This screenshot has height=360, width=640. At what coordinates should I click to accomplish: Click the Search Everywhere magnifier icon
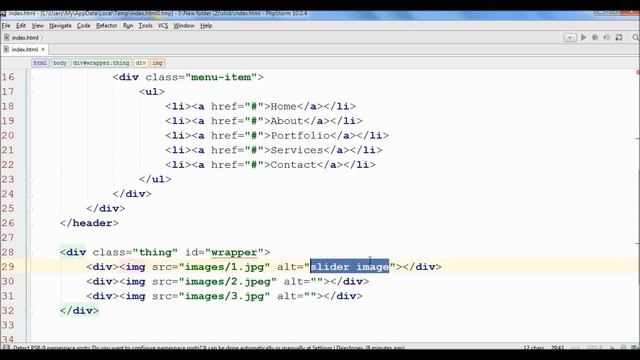tap(636, 37)
